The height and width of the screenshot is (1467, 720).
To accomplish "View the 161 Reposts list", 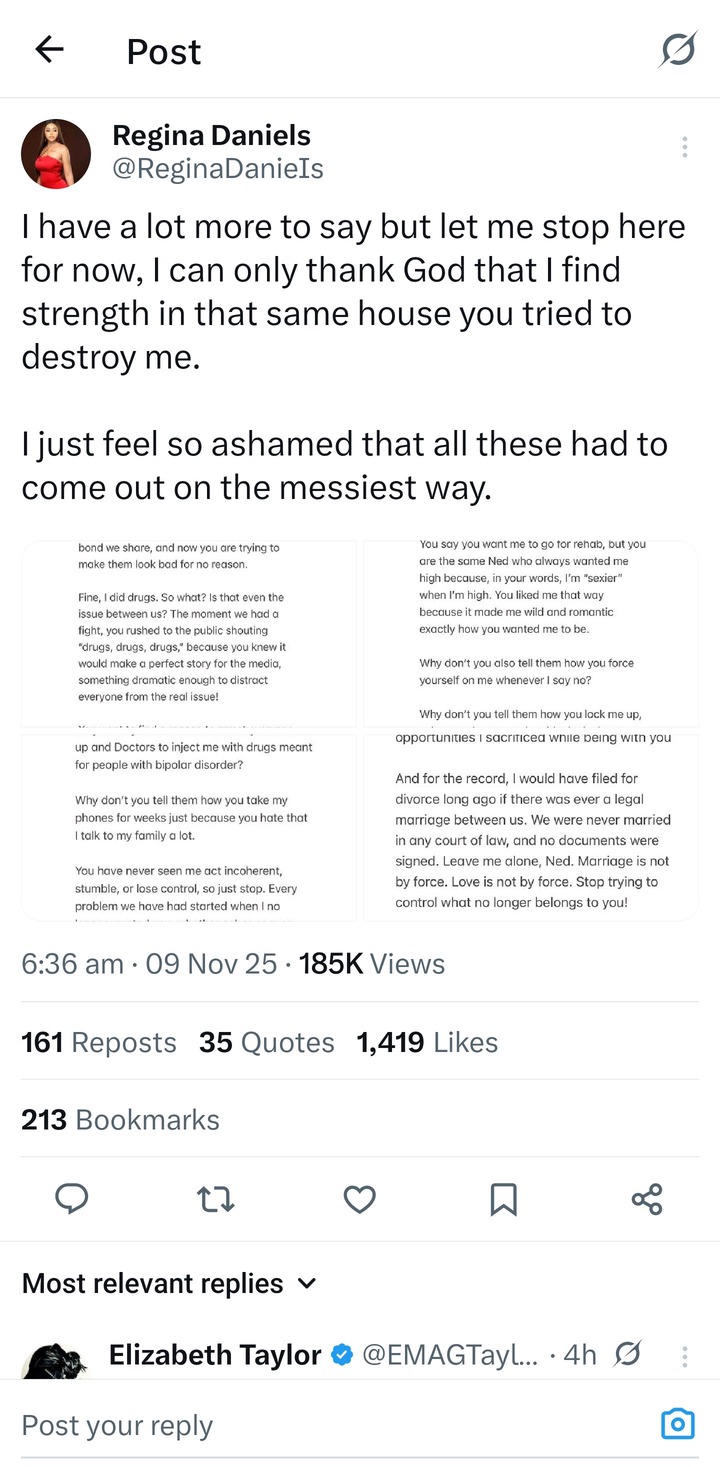I will [x=99, y=1042].
